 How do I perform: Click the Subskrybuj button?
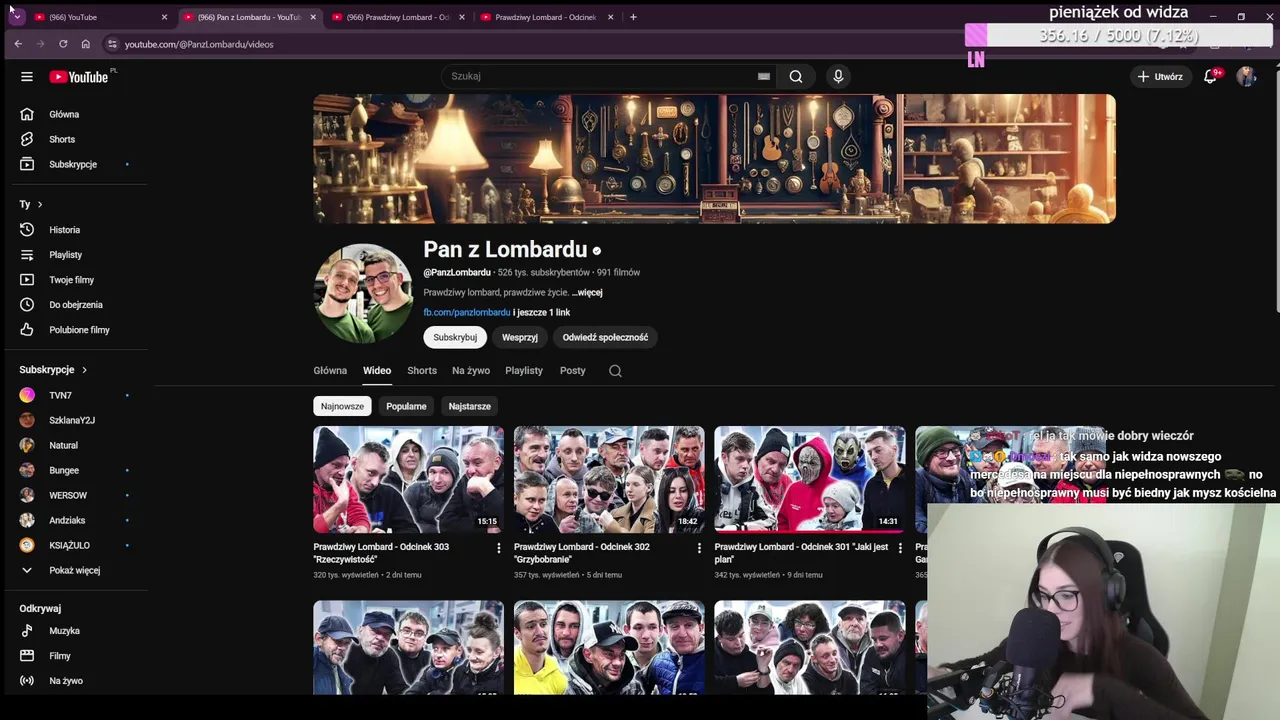click(x=455, y=337)
